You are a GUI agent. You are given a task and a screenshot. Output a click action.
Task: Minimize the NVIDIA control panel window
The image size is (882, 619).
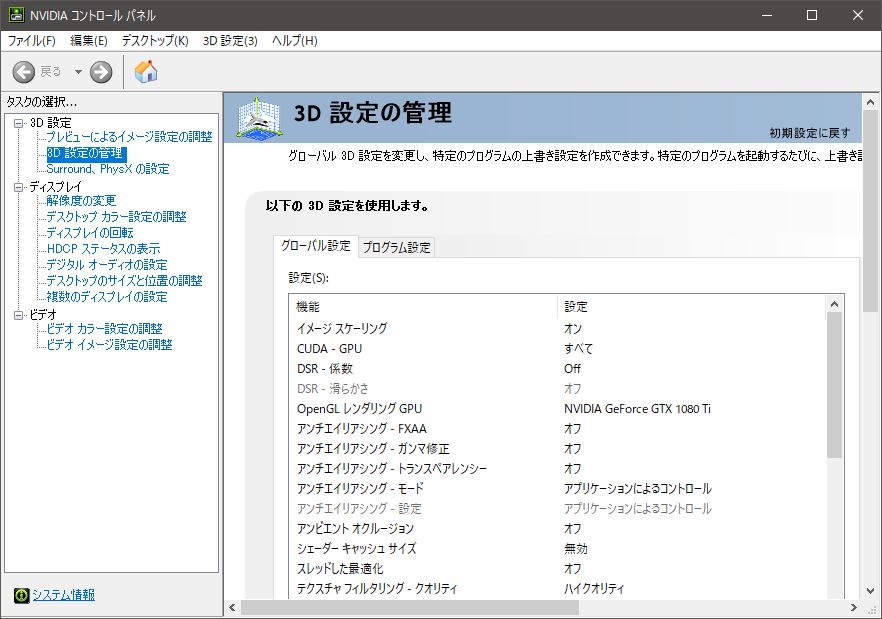pyautogui.click(x=767, y=15)
